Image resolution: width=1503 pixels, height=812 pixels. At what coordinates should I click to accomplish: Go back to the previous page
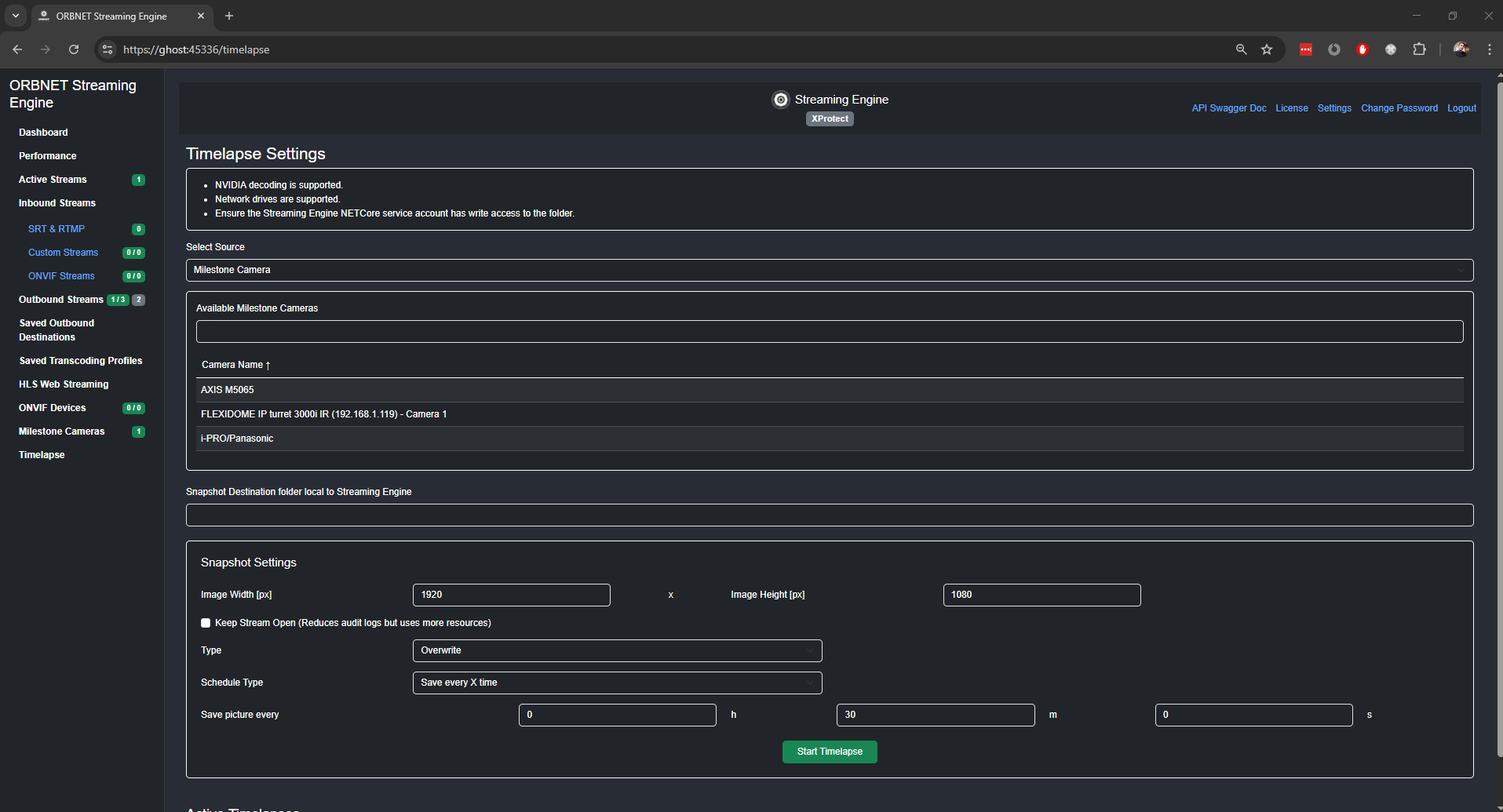pyautogui.click(x=17, y=49)
